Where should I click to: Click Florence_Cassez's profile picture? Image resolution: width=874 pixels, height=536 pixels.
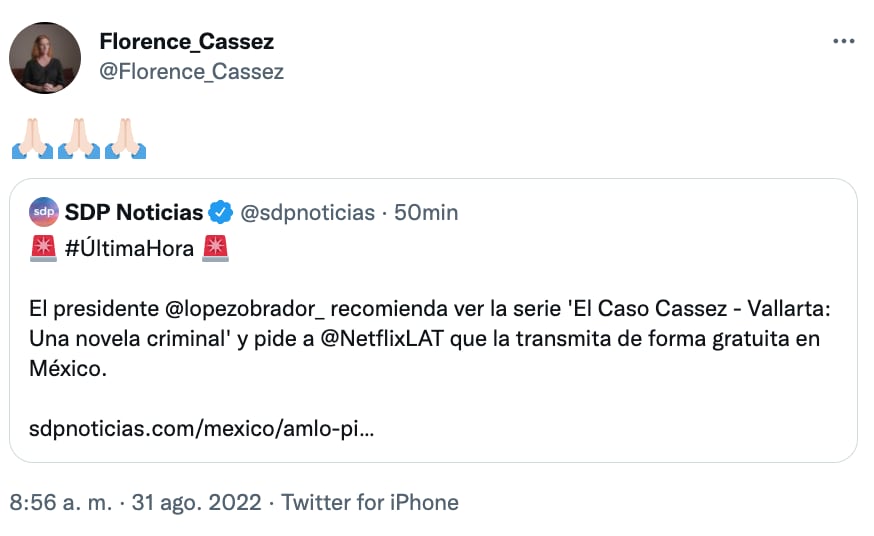coord(45,58)
